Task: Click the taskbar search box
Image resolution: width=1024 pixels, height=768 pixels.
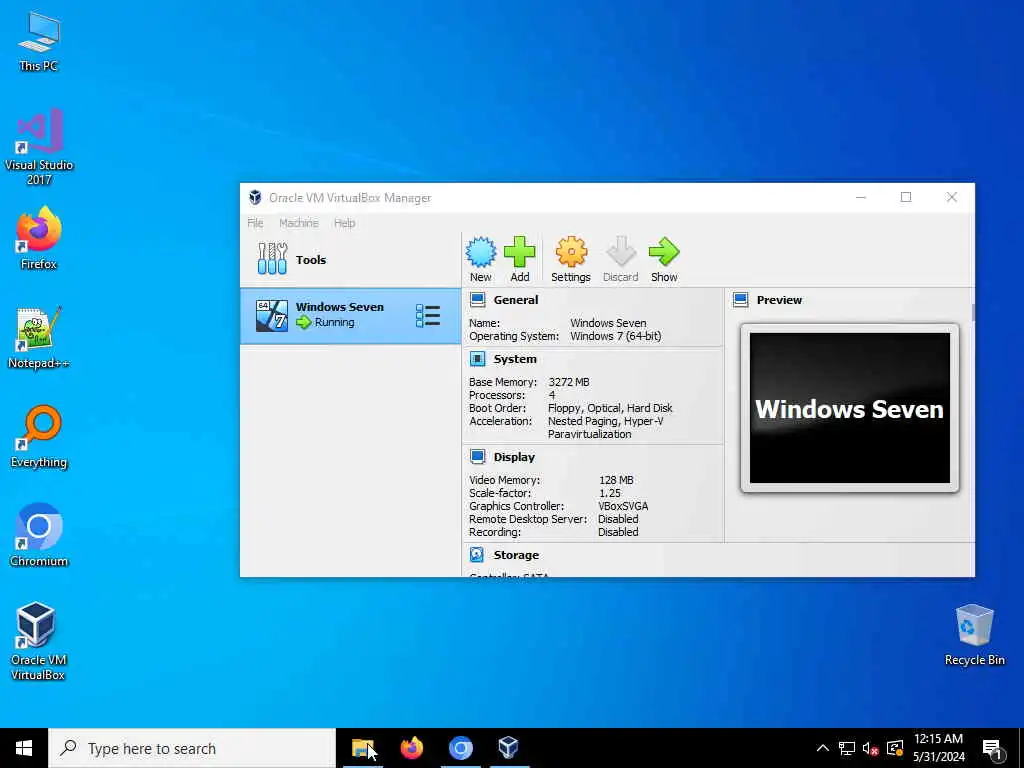Action: 192,748
